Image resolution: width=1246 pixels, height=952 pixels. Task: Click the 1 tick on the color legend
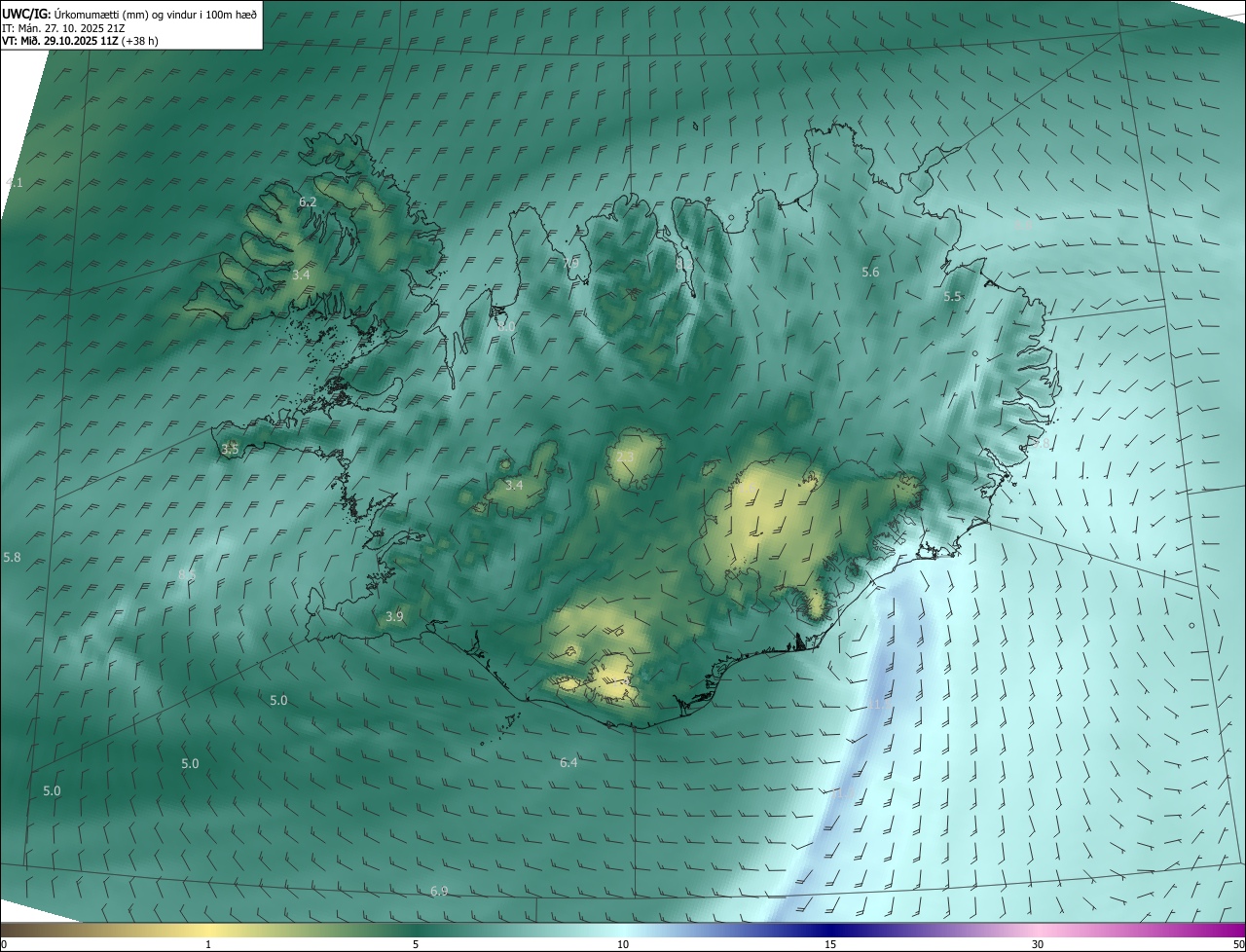(208, 944)
